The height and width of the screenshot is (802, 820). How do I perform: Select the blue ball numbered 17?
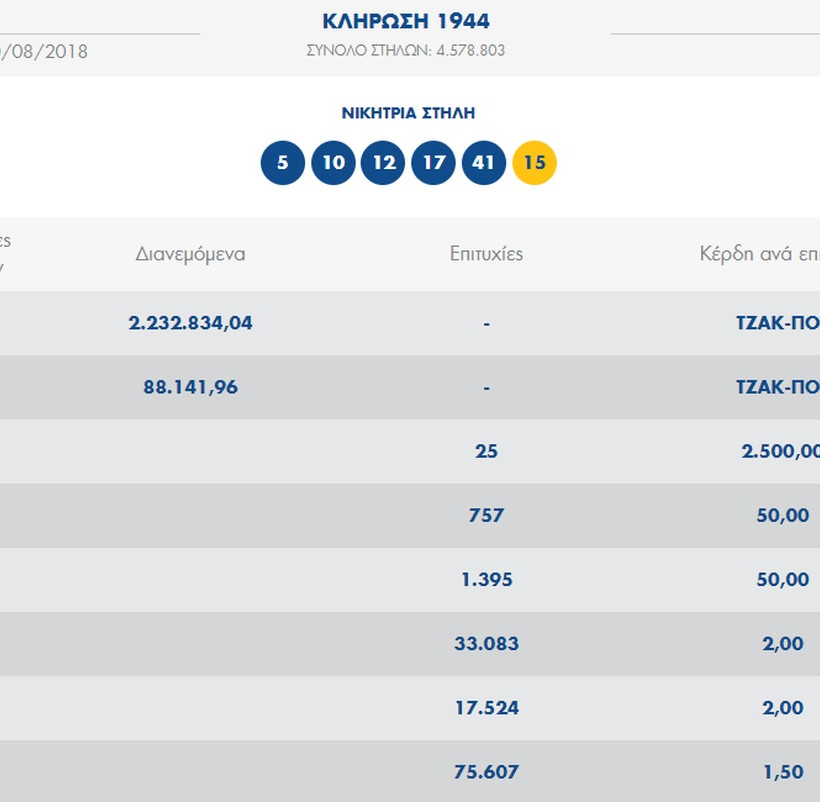433,163
